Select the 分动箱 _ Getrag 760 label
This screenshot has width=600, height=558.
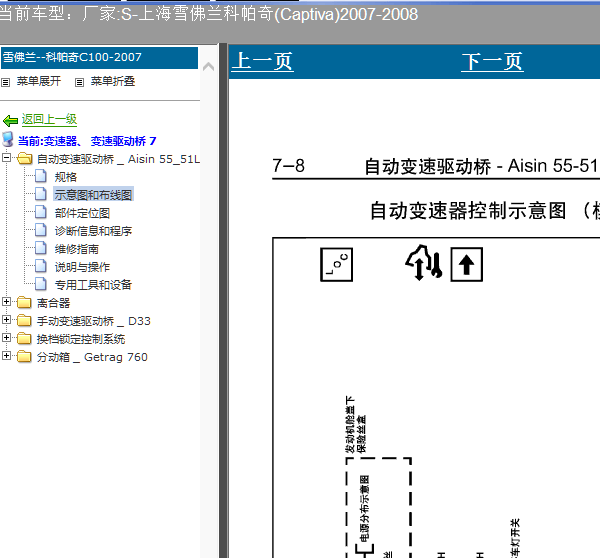click(x=92, y=357)
